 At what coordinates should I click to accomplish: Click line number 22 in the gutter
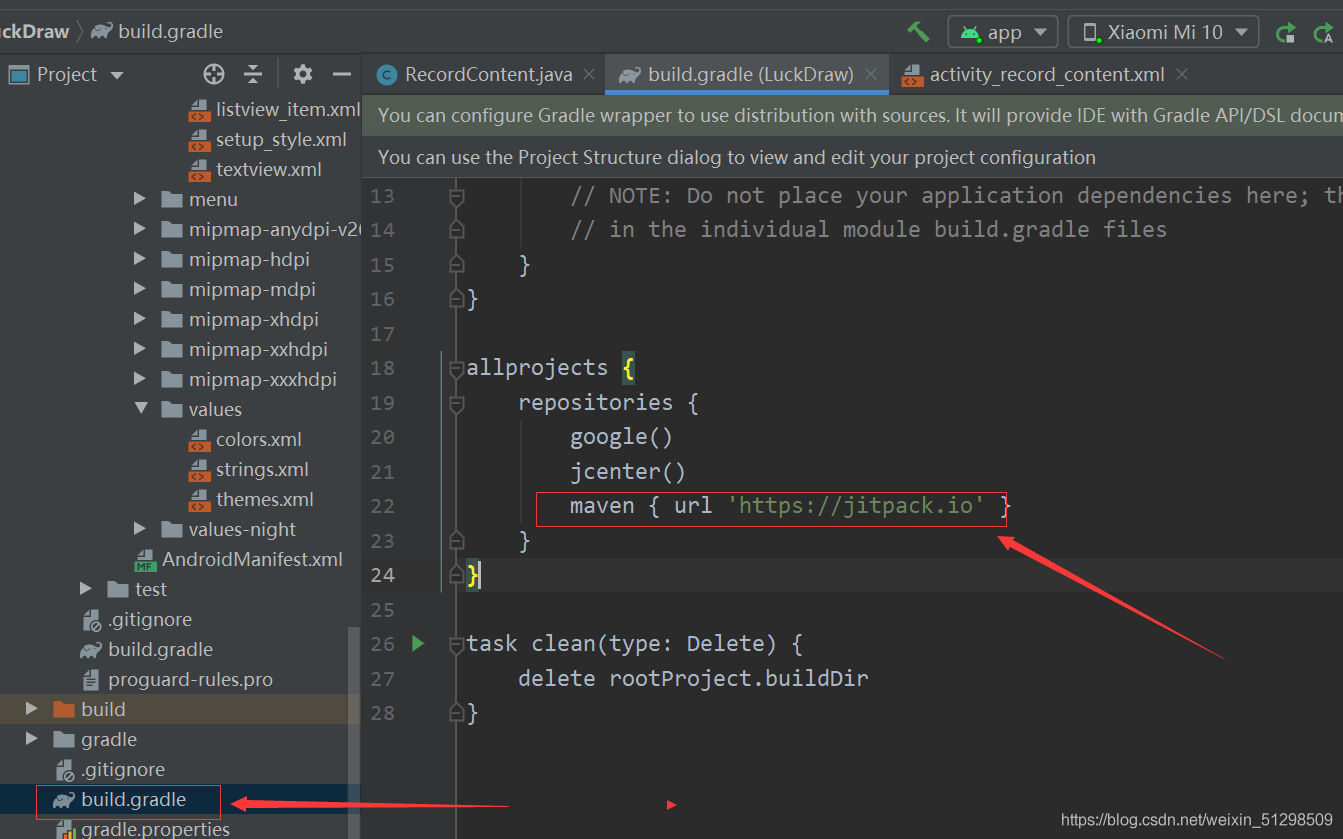point(382,506)
